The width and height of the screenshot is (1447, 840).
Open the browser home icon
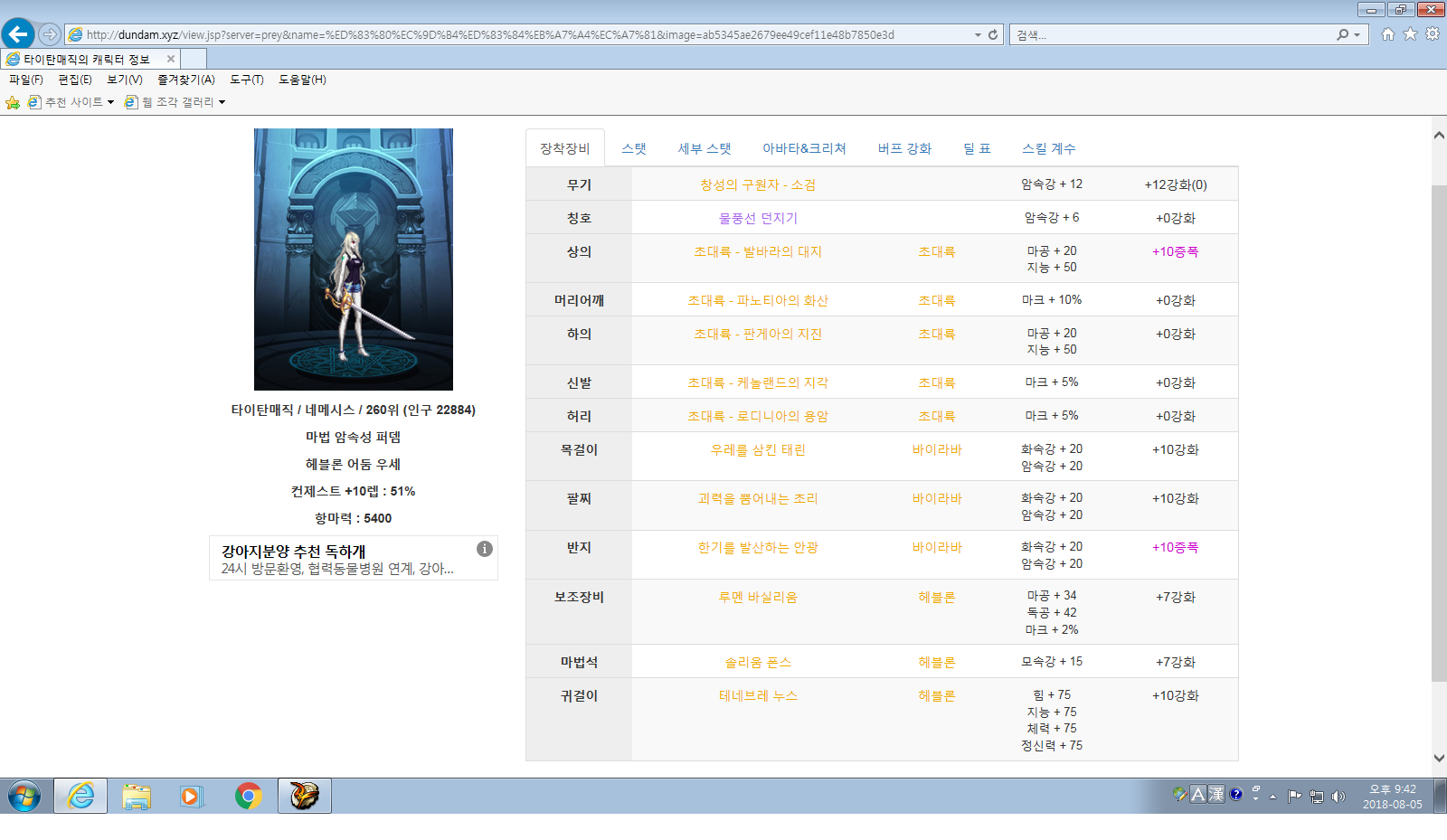pyautogui.click(x=1387, y=34)
